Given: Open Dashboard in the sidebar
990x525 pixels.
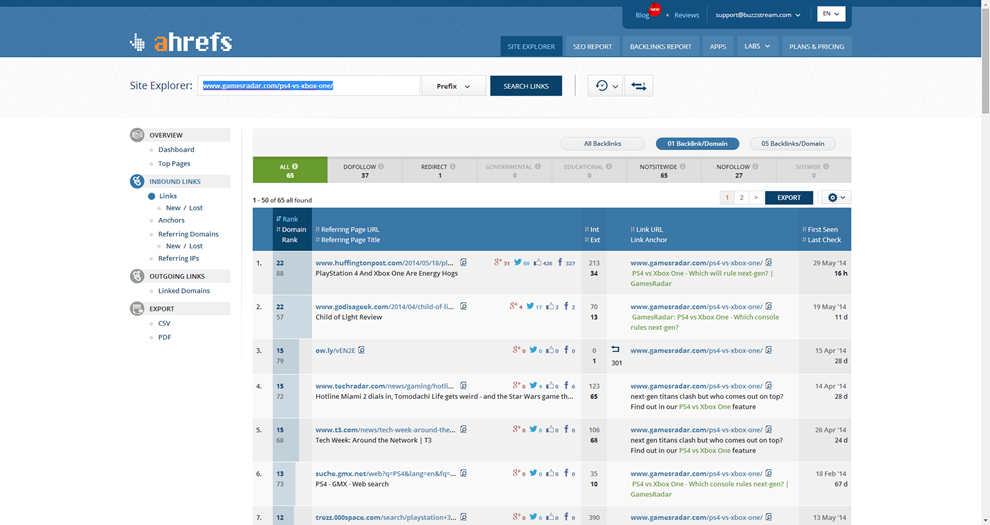Looking at the screenshot, I should 176,150.
